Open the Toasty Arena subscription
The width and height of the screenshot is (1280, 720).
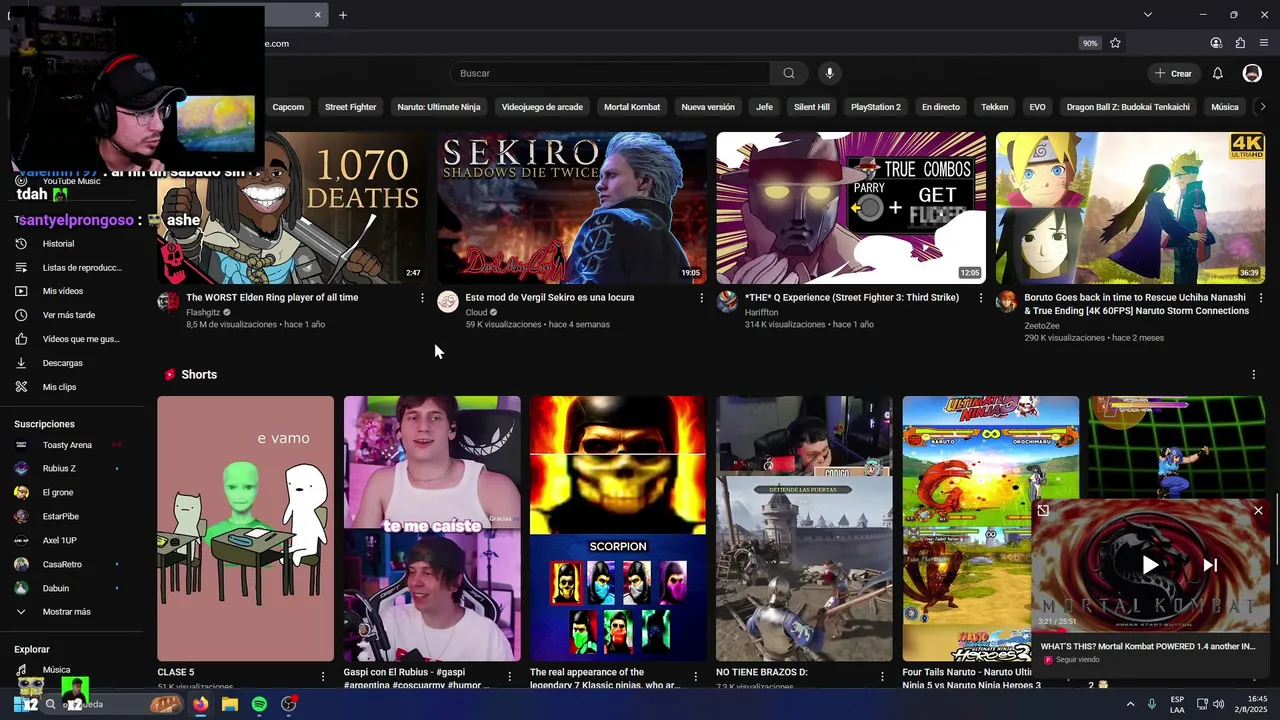68,444
